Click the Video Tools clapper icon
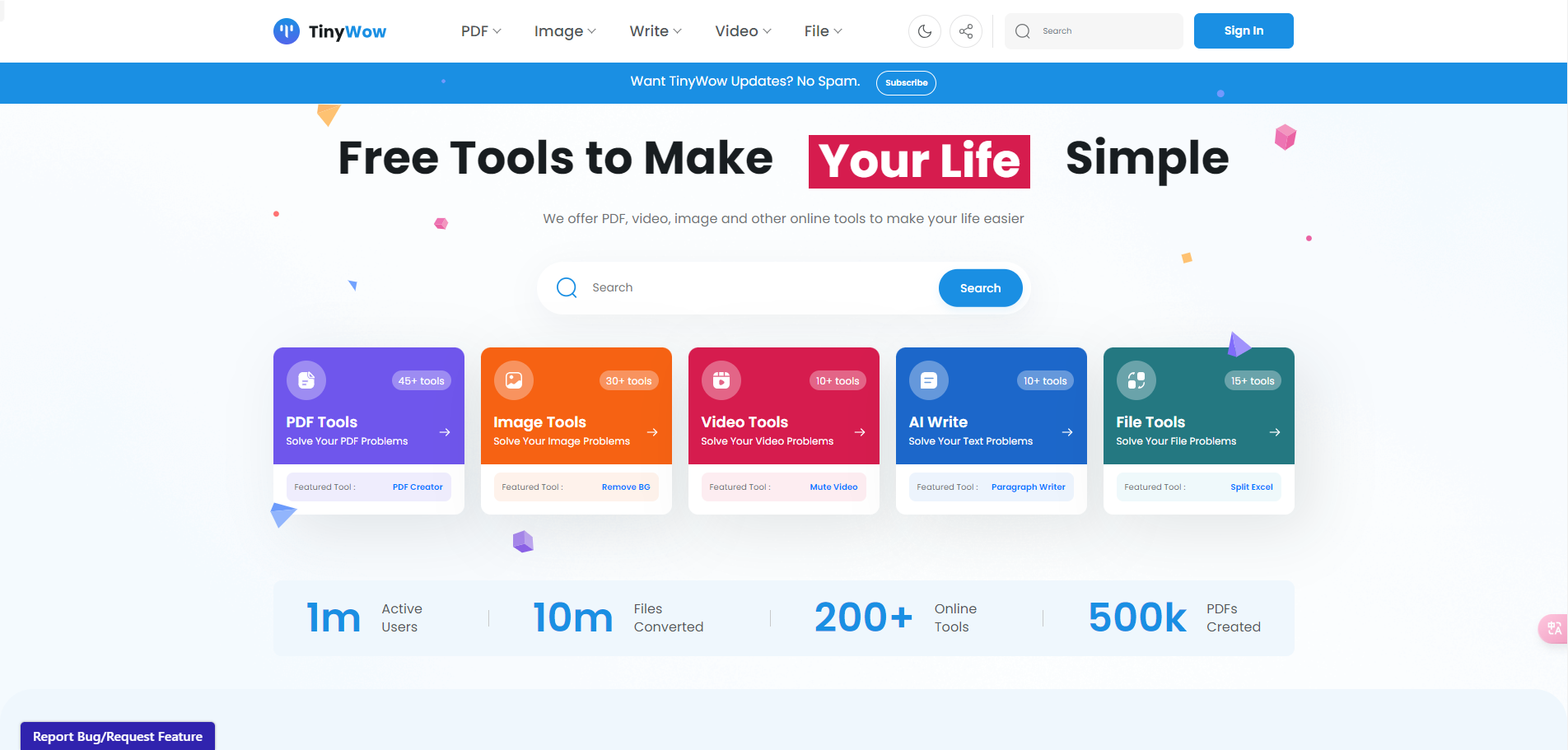The height and width of the screenshot is (750, 1568). point(721,380)
